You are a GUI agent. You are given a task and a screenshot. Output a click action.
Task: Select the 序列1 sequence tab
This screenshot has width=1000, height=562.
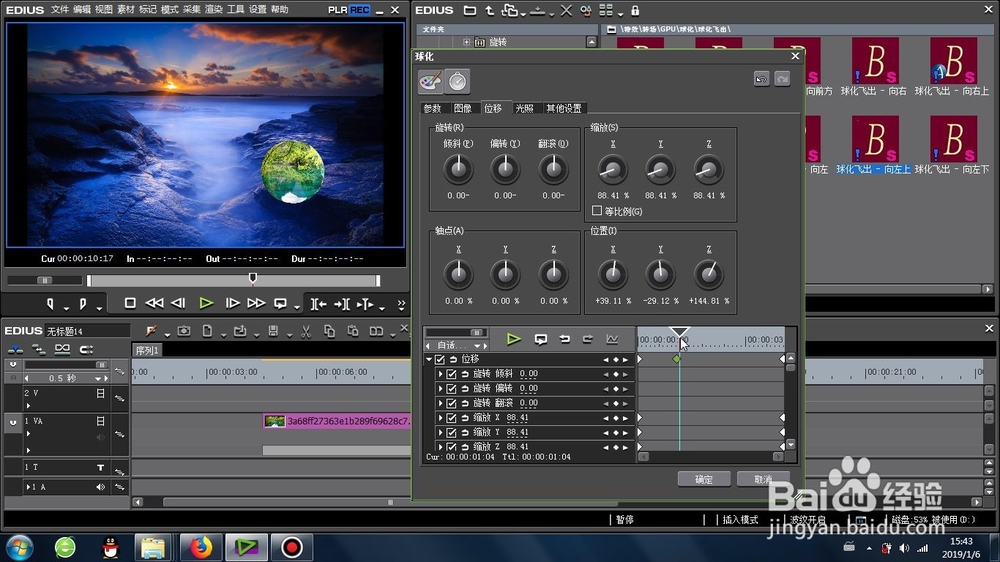147,350
